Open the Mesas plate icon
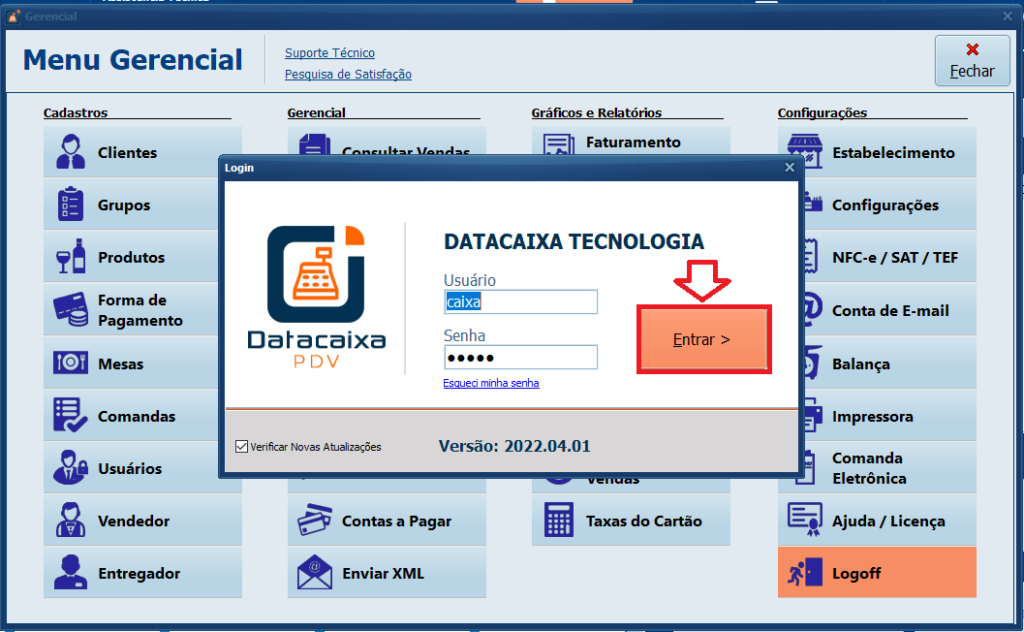This screenshot has width=1024, height=632. pyautogui.click(x=70, y=364)
